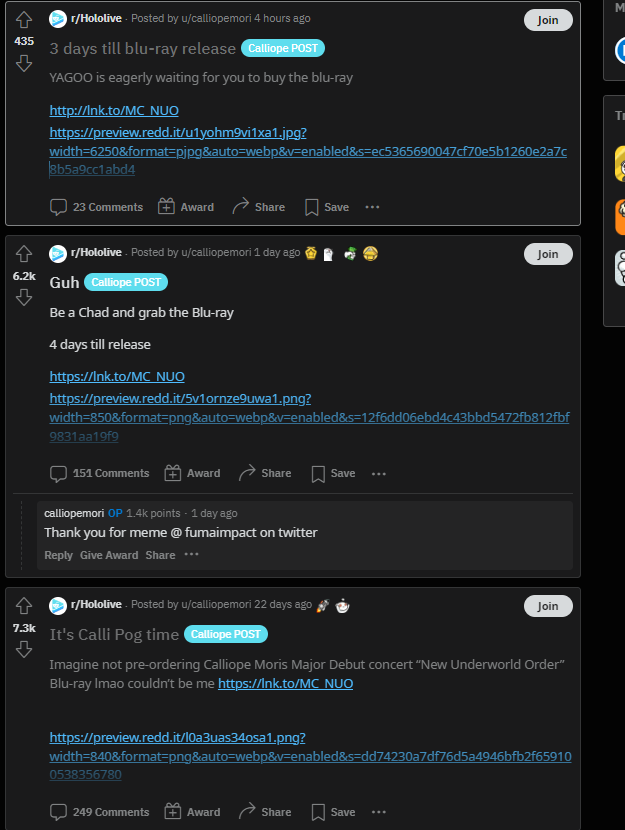Upvote the '3 days till blu-ray release' post
The width and height of the screenshot is (625, 830).
click(24, 20)
